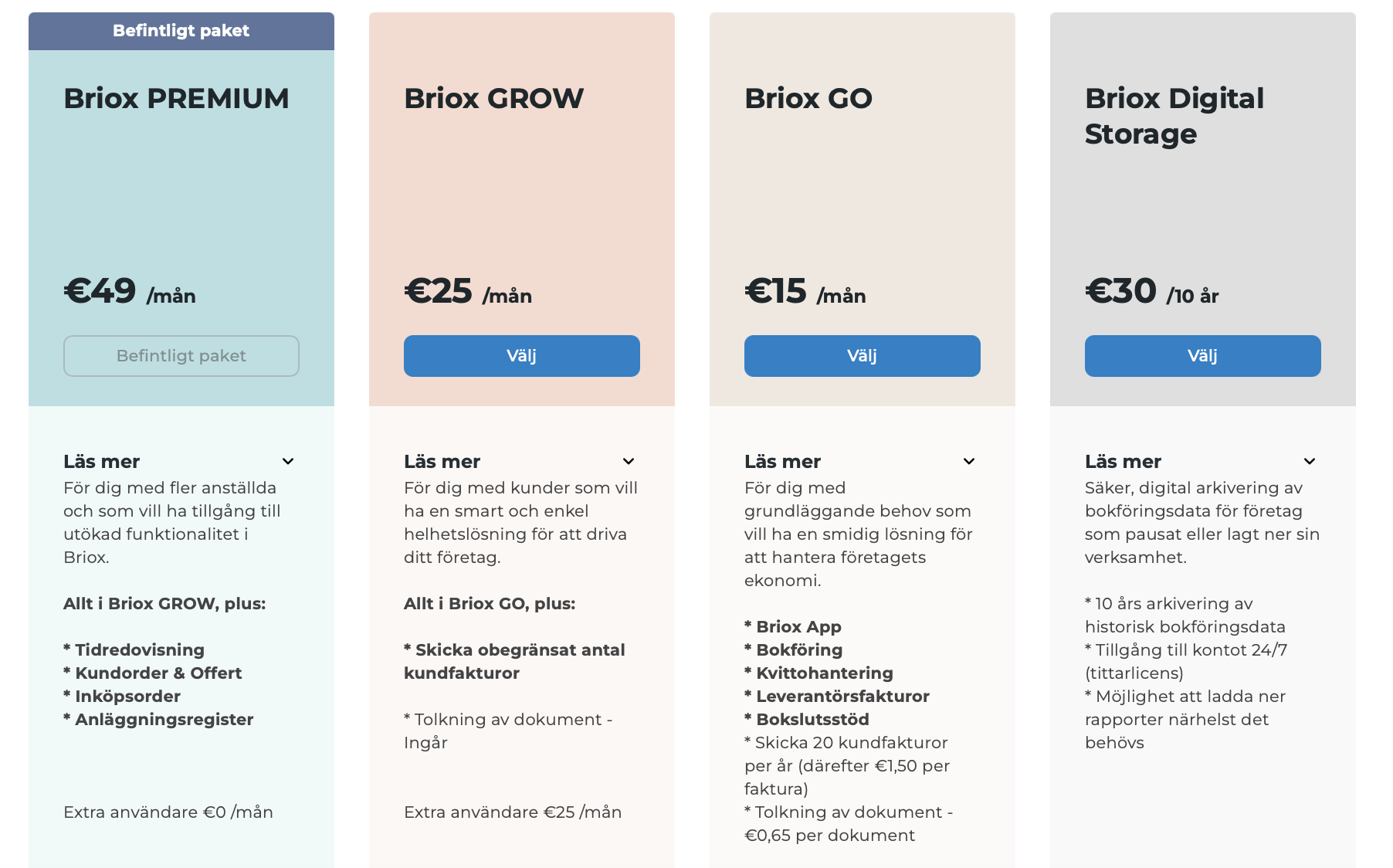Click the Briox PREMIUM plan title
1393x868 pixels.
[x=176, y=99]
